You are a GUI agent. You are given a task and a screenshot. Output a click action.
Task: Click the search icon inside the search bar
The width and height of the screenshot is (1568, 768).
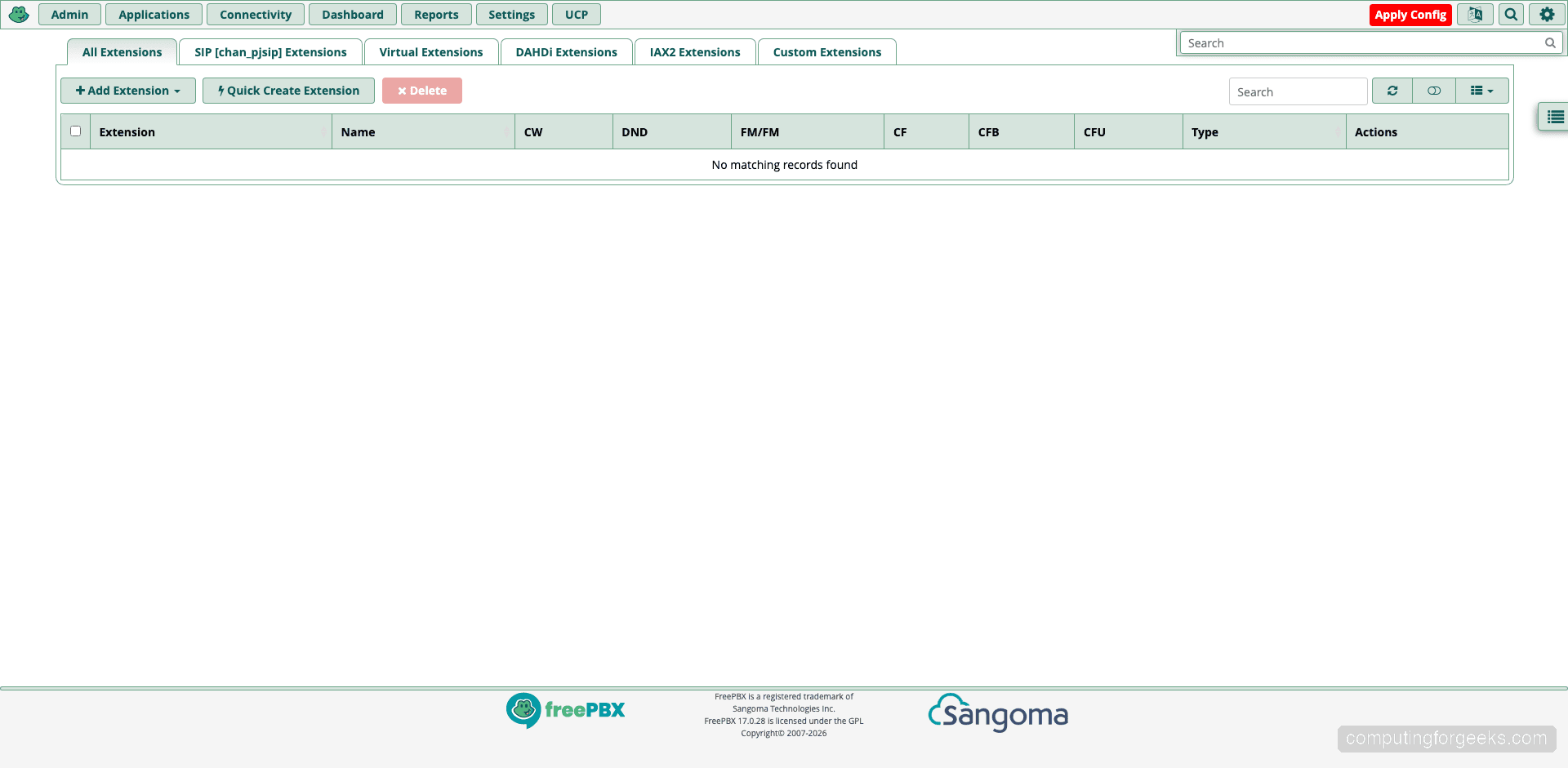pyautogui.click(x=1550, y=43)
